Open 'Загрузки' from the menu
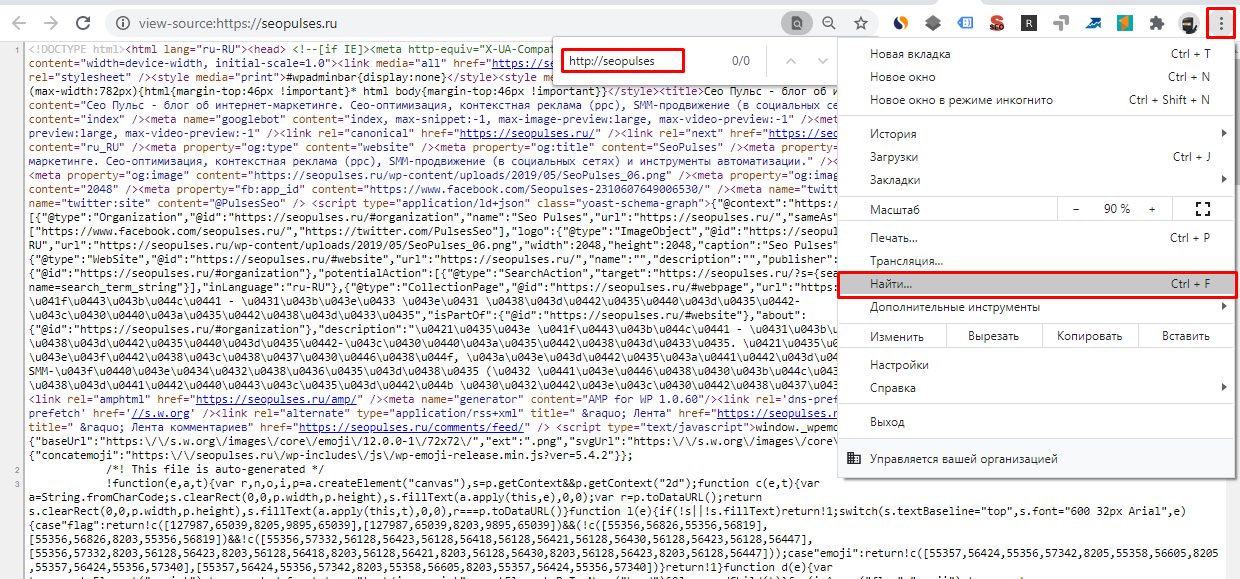 1038,157
